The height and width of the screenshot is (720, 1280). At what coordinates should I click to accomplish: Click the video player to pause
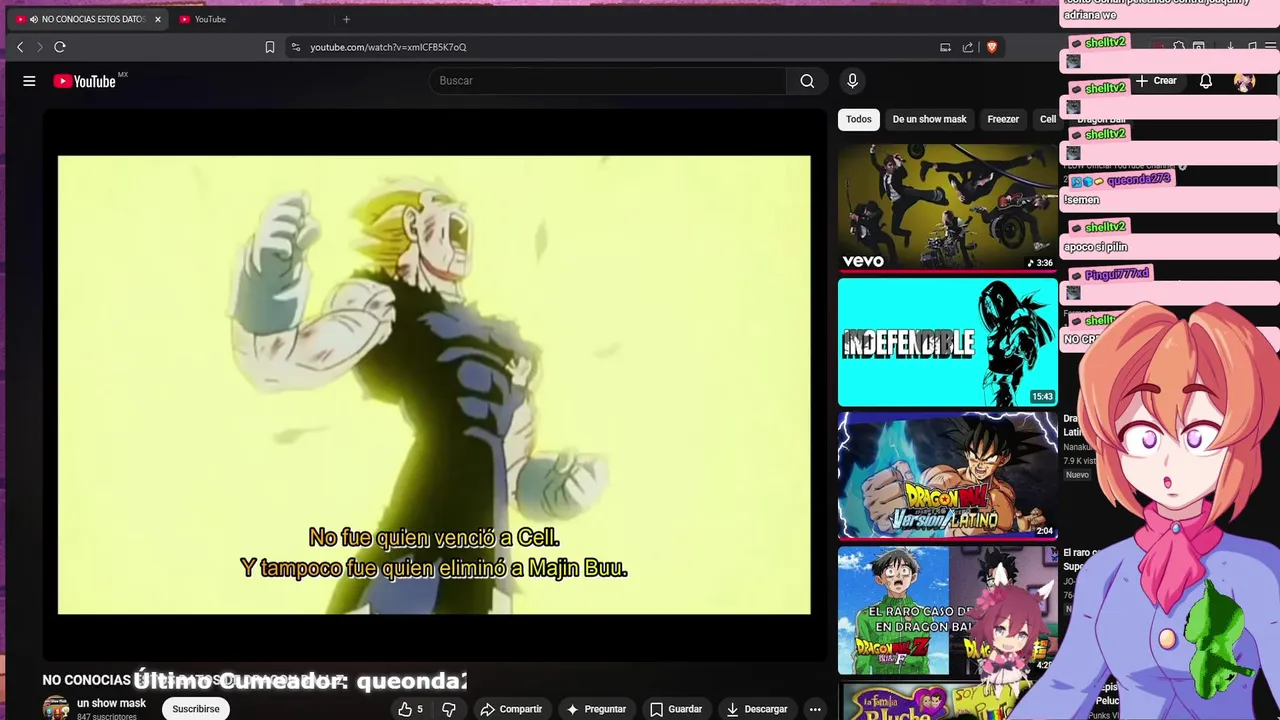434,385
